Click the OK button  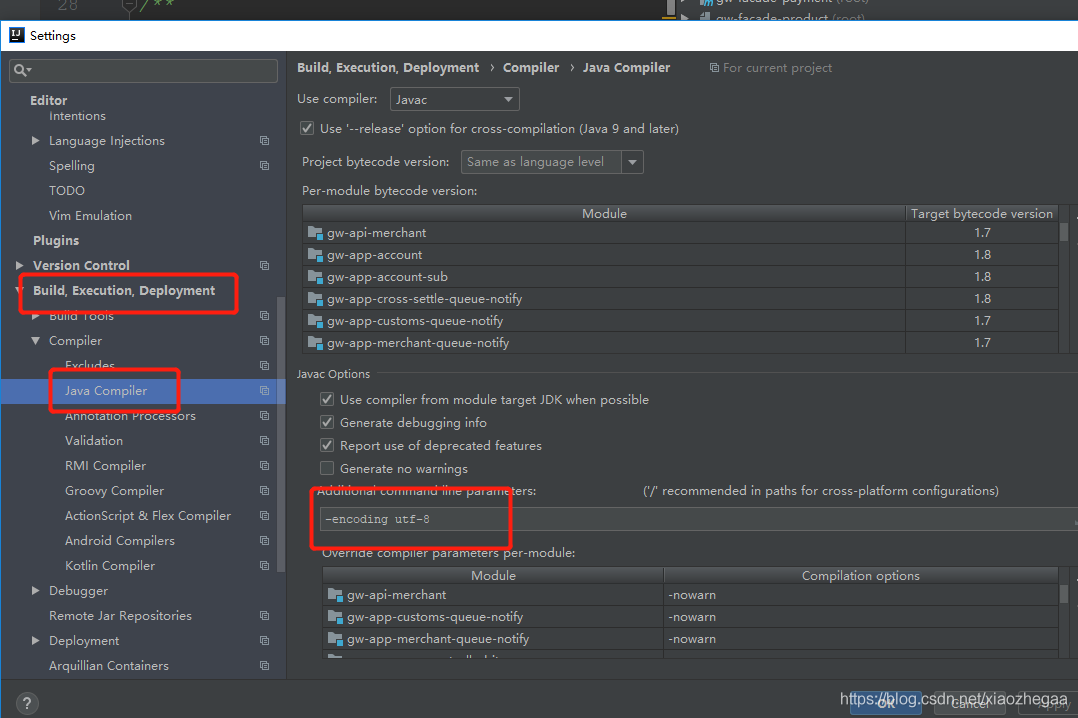click(x=886, y=702)
